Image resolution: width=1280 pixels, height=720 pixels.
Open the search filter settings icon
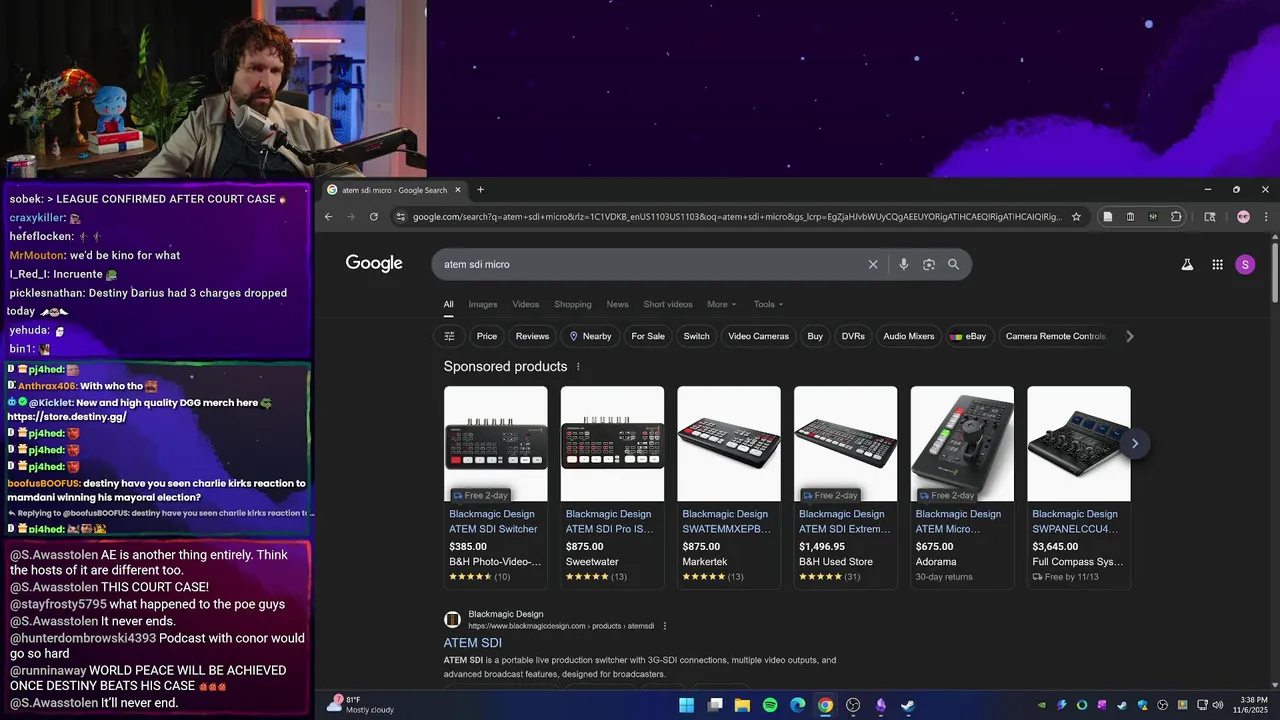449,336
